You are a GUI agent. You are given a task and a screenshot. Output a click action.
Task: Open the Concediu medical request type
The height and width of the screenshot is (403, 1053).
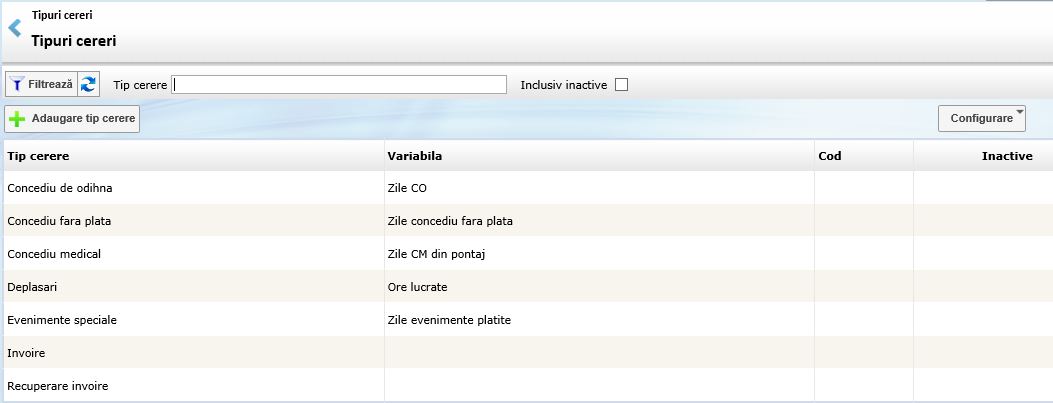coord(54,254)
